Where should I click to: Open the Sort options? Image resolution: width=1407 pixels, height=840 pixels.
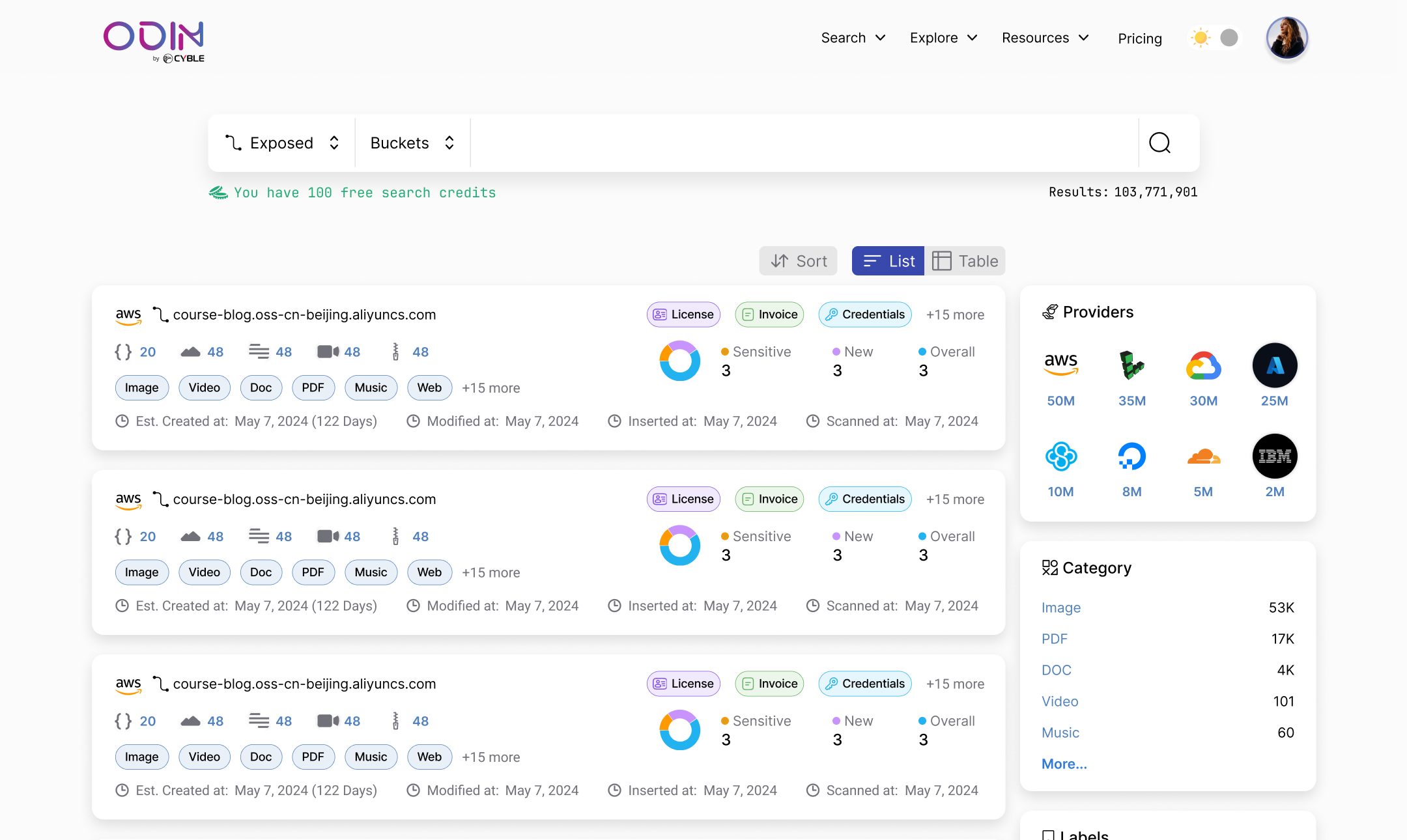[798, 261]
